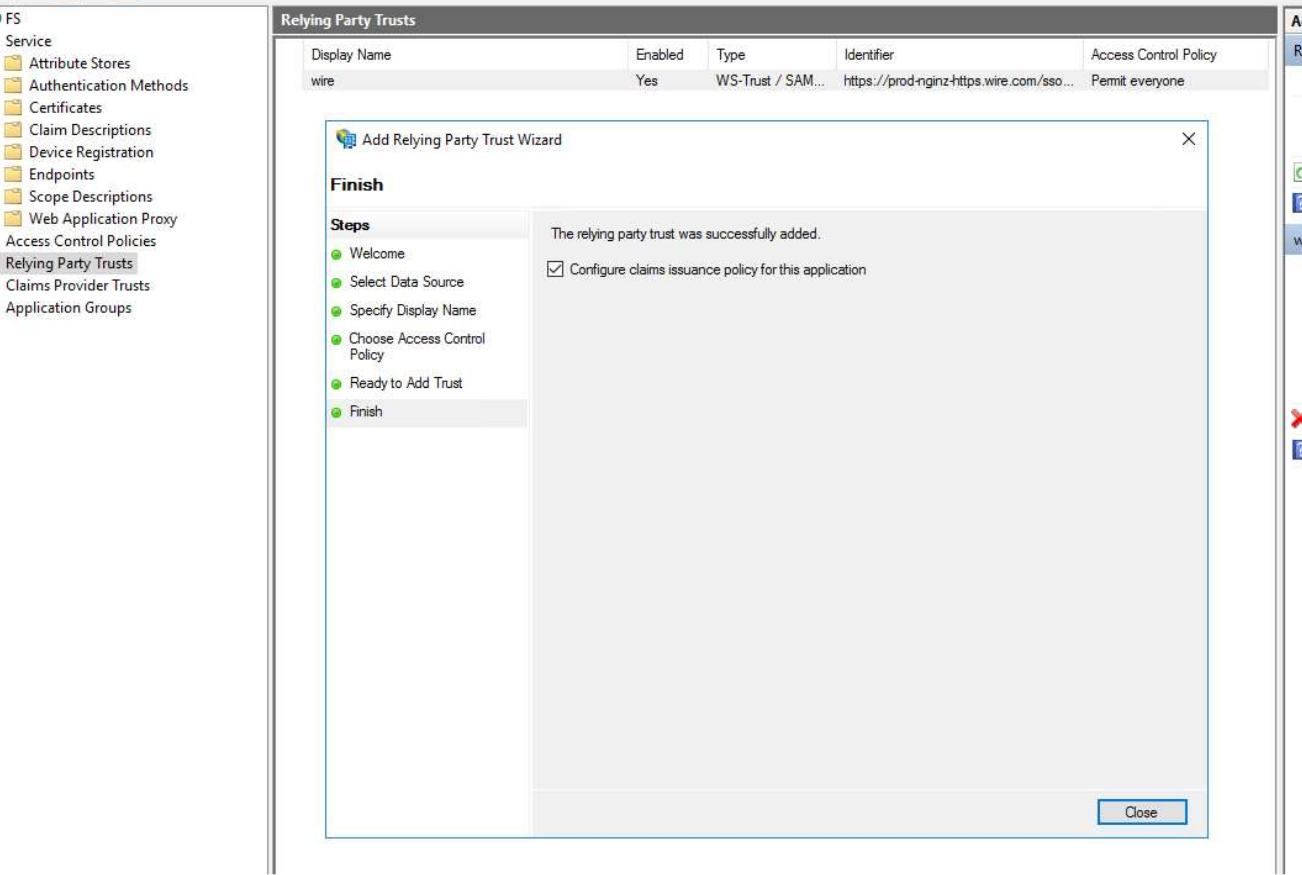Click the Authentication Methods folder icon
The image size is (1302, 875).
(13, 86)
